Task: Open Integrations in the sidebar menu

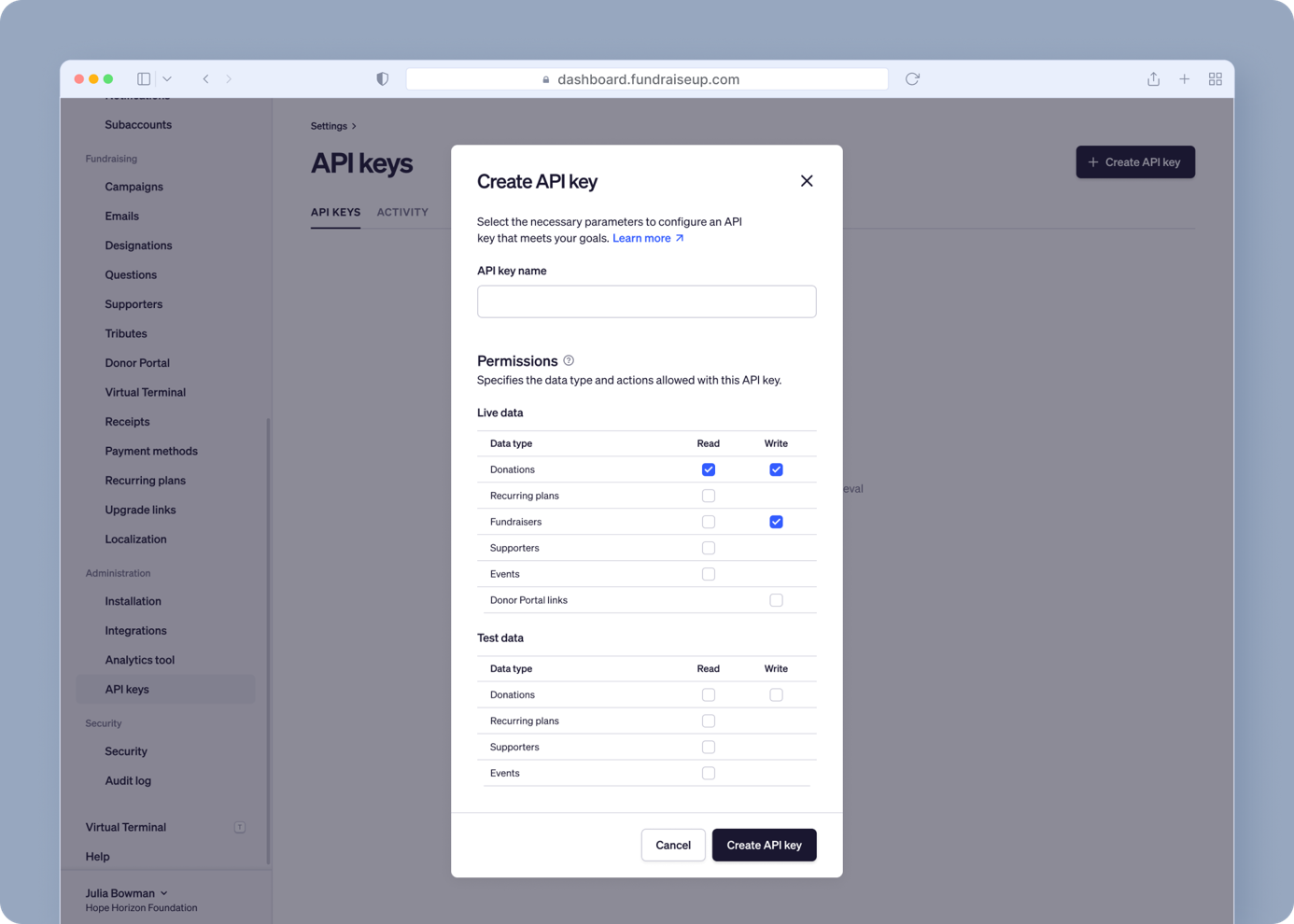Action: (135, 630)
